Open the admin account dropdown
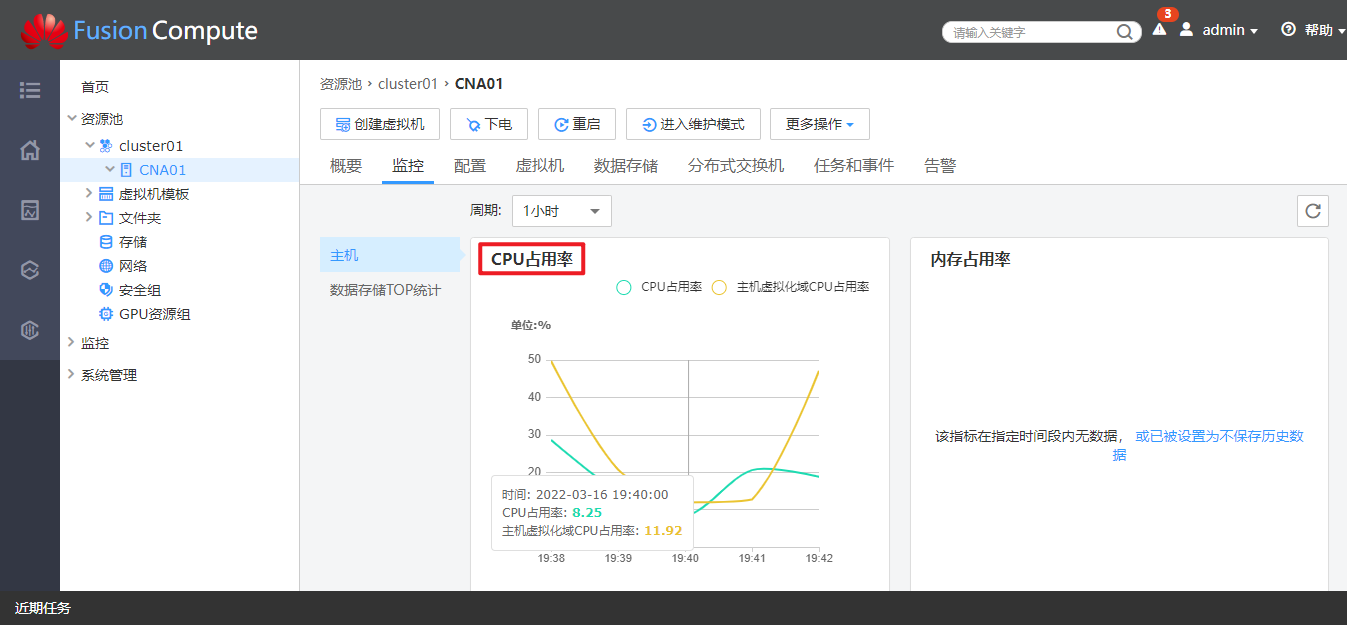This screenshot has width=1347, height=625. (x=1230, y=31)
